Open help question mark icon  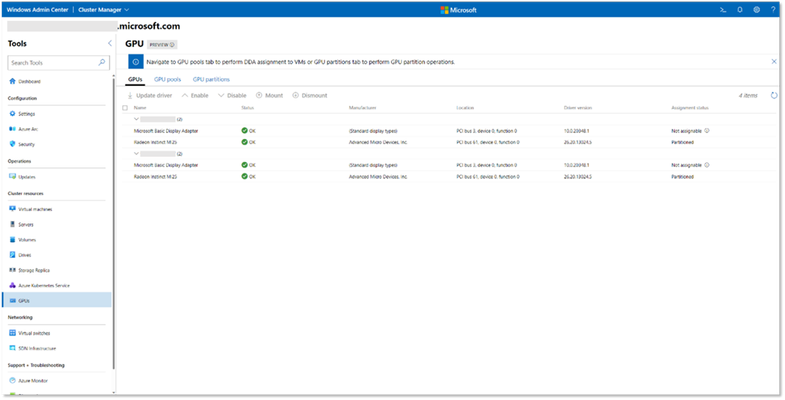point(773,10)
